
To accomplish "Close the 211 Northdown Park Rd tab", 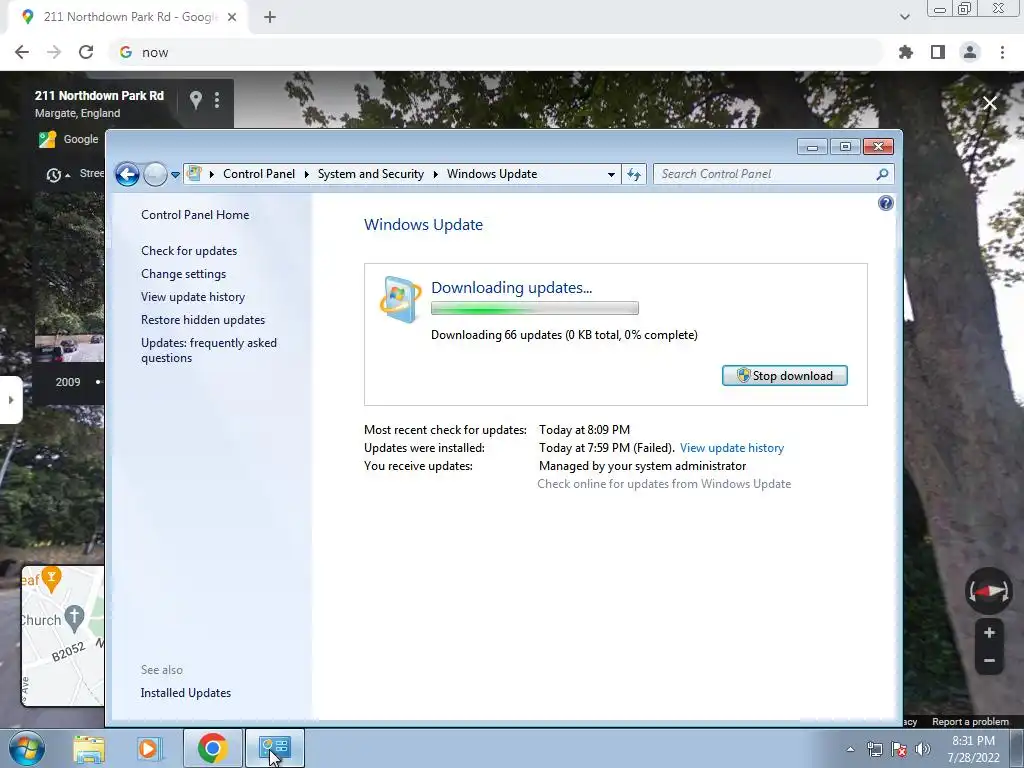I will click(x=232, y=18).
